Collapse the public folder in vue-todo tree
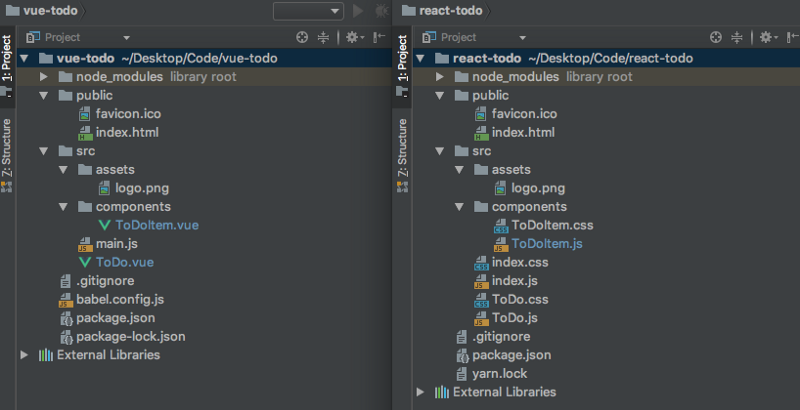This screenshot has width=800, height=410. pyautogui.click(x=43, y=96)
